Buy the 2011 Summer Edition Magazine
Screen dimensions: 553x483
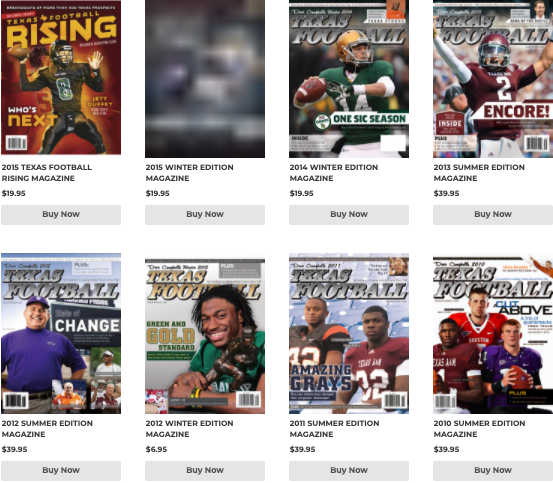coord(349,471)
